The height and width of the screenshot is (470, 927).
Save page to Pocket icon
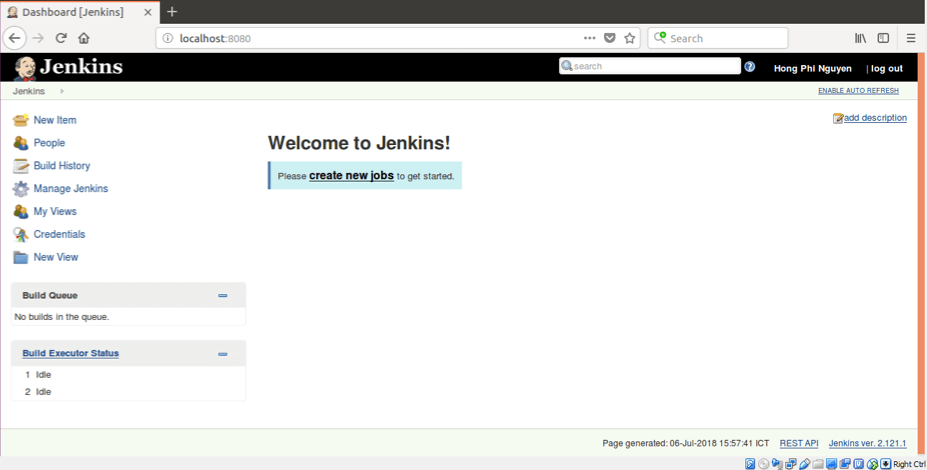pos(610,38)
